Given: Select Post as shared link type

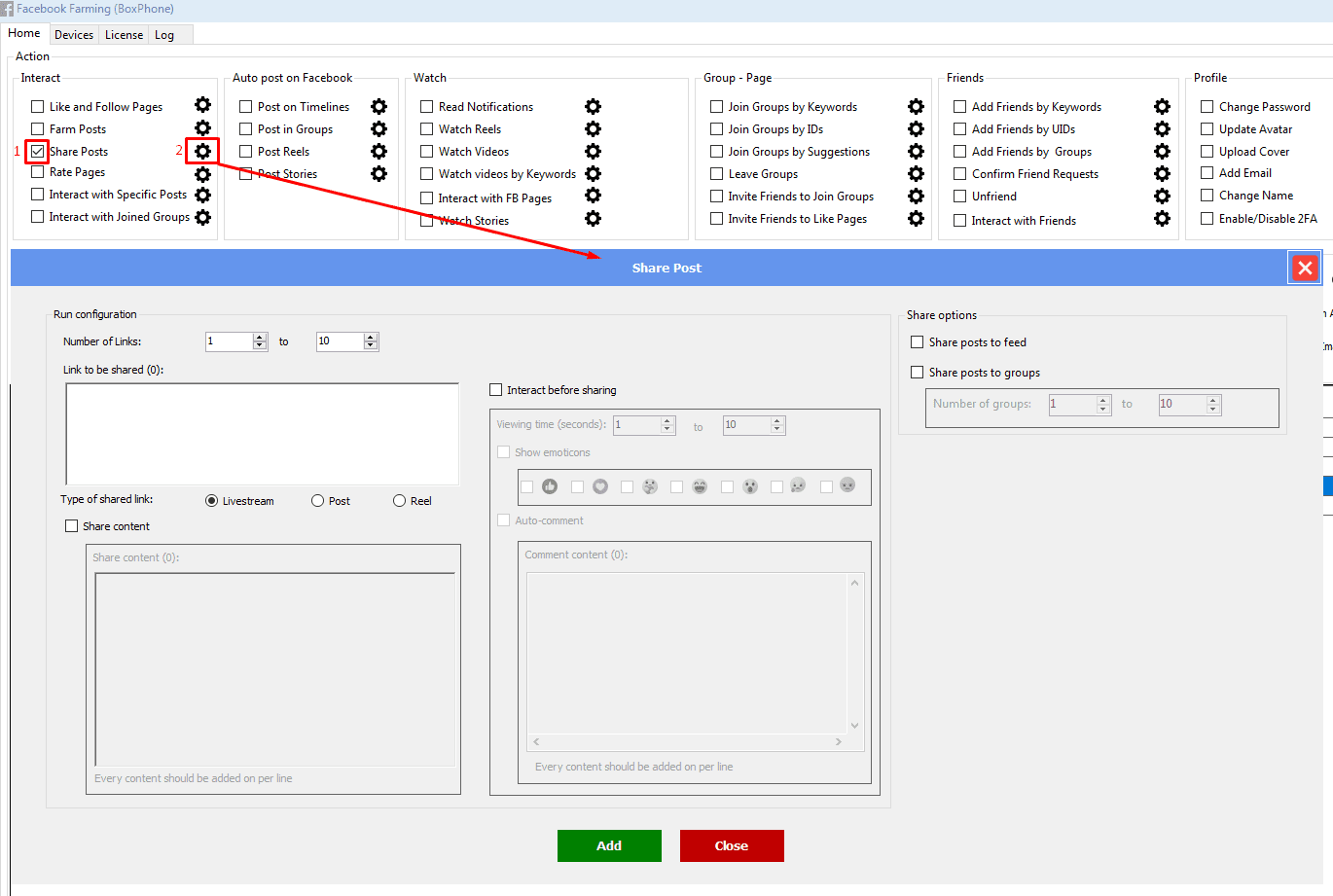Looking at the screenshot, I should pos(317,500).
